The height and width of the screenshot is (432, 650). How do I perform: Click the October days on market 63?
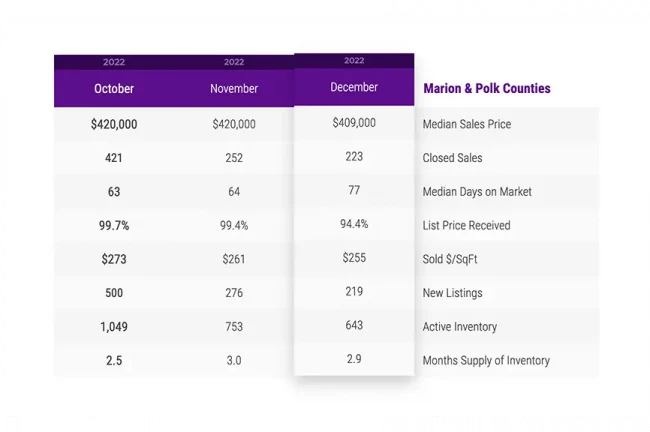(x=114, y=192)
